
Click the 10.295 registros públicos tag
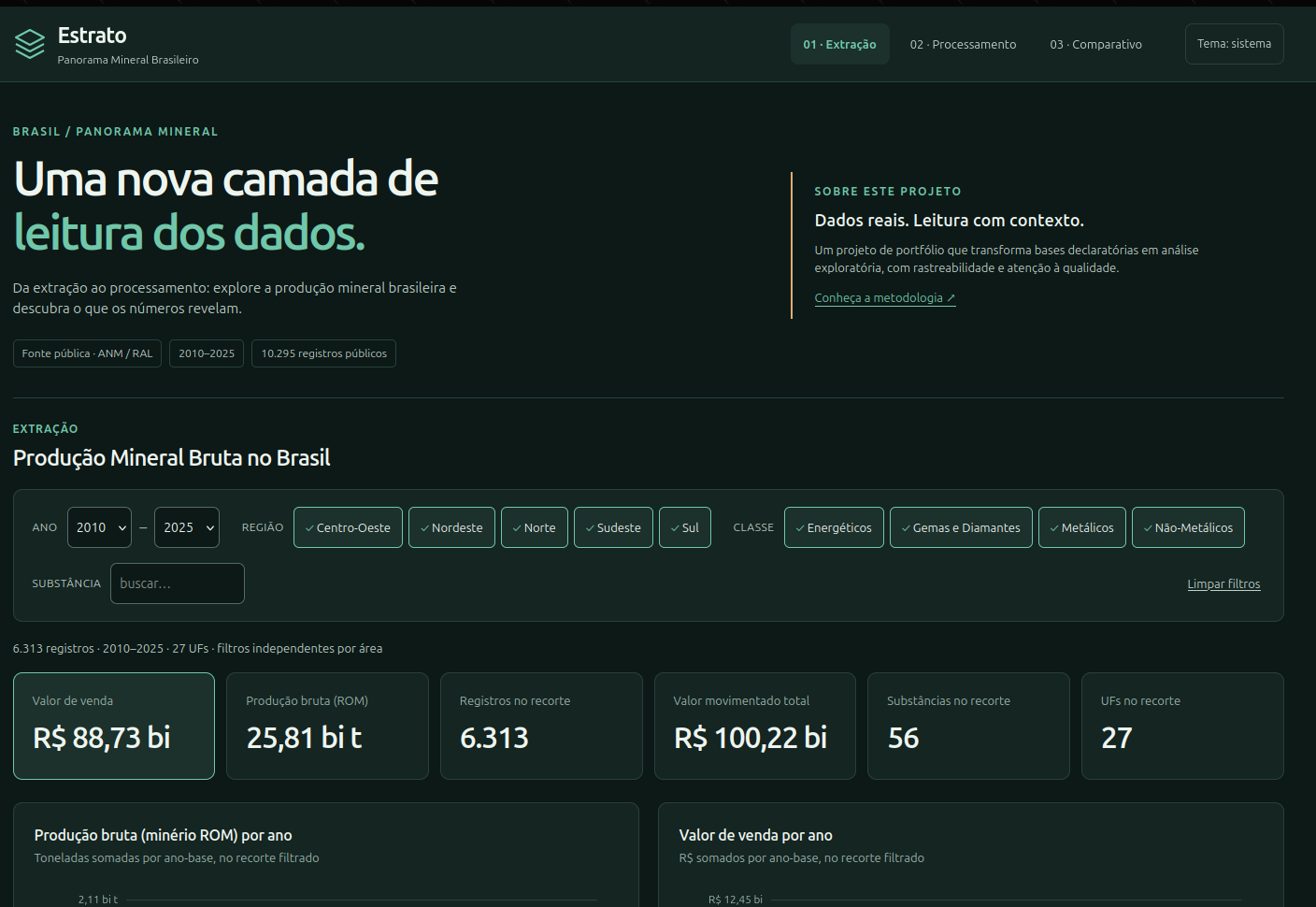click(x=323, y=353)
